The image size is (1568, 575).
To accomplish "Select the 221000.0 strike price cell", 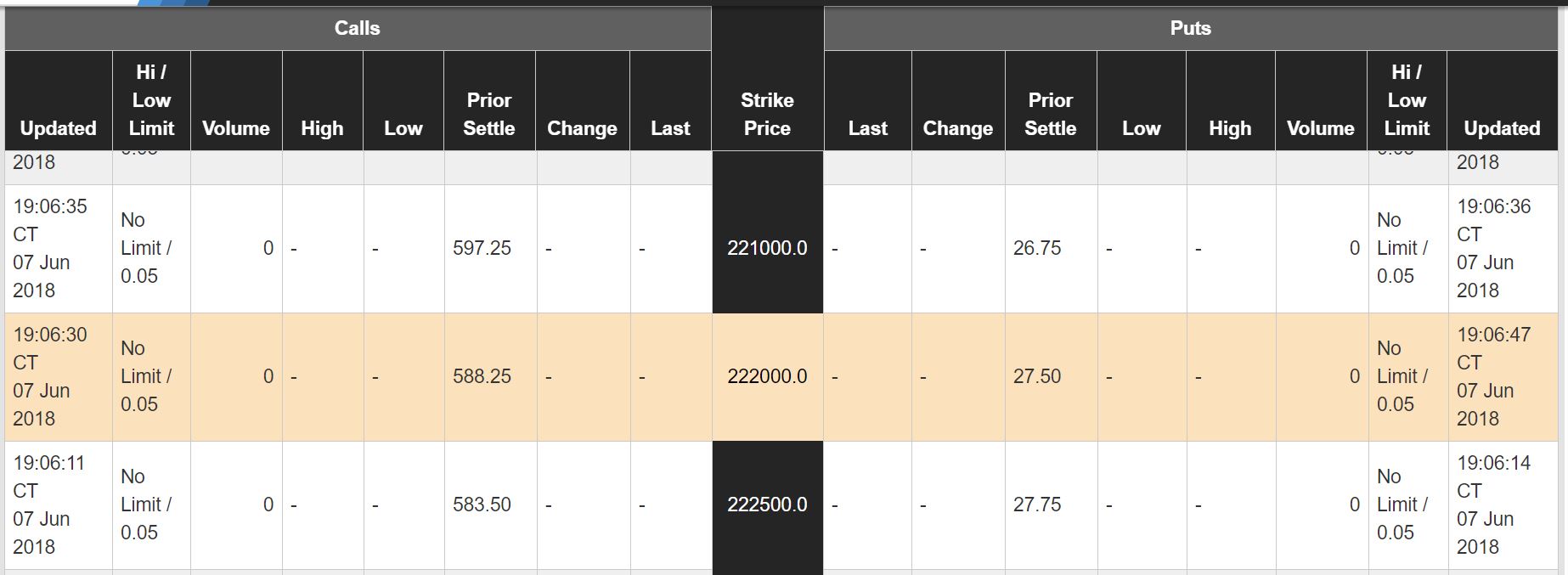I will point(767,248).
